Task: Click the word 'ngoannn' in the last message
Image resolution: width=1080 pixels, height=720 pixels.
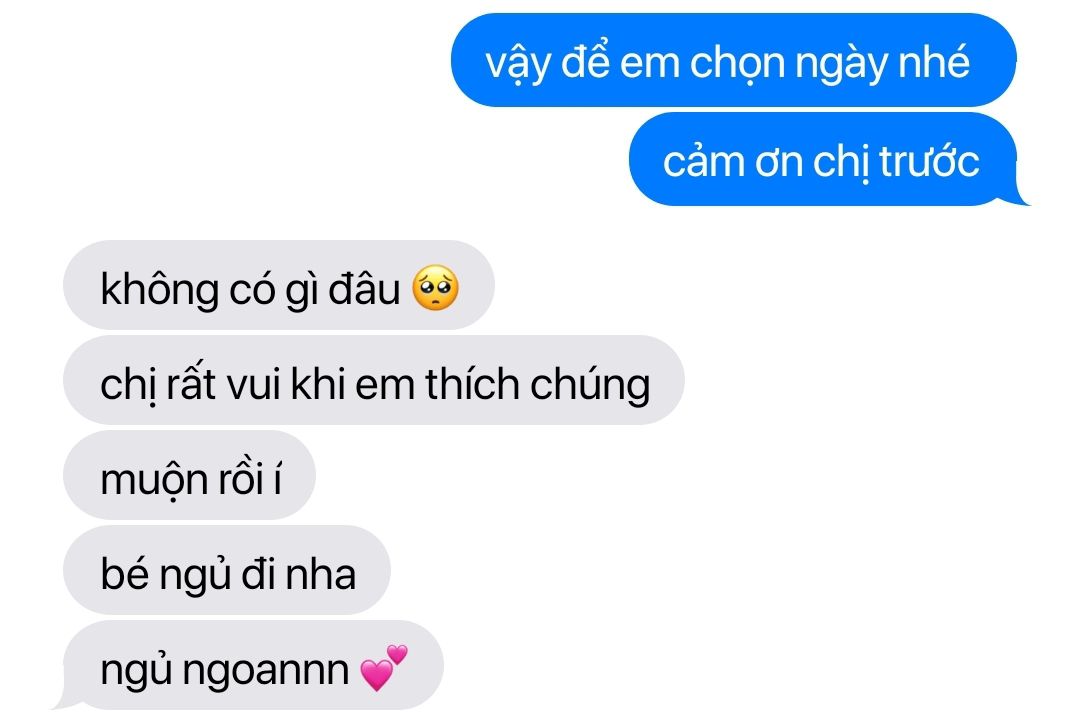Action: click(266, 671)
